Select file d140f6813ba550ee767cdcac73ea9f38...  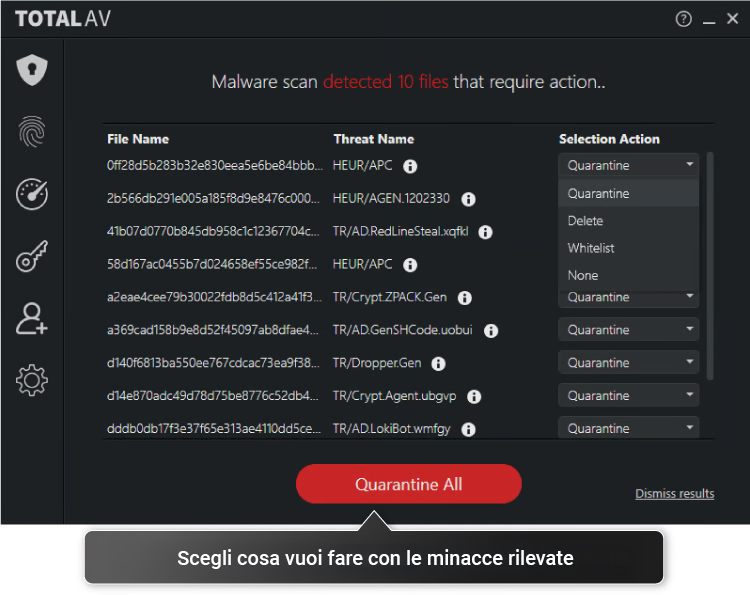pyautogui.click(x=213, y=363)
